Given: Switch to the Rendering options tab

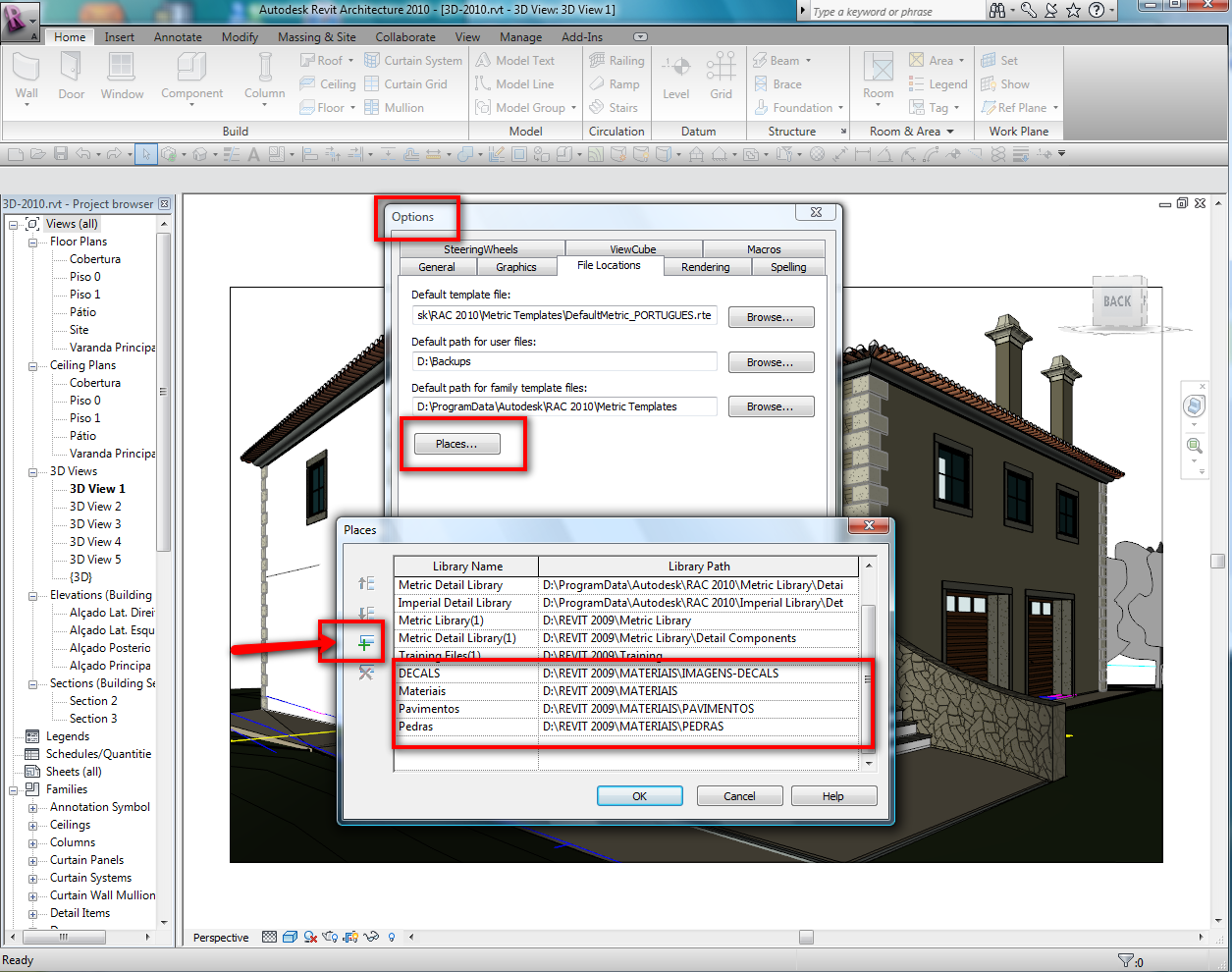Looking at the screenshot, I should pos(706,267).
